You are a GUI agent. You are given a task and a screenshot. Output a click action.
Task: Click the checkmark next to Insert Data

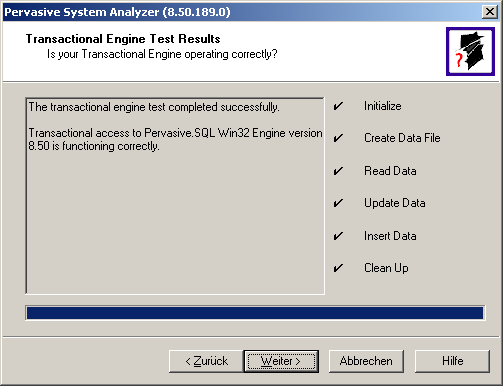(338, 236)
